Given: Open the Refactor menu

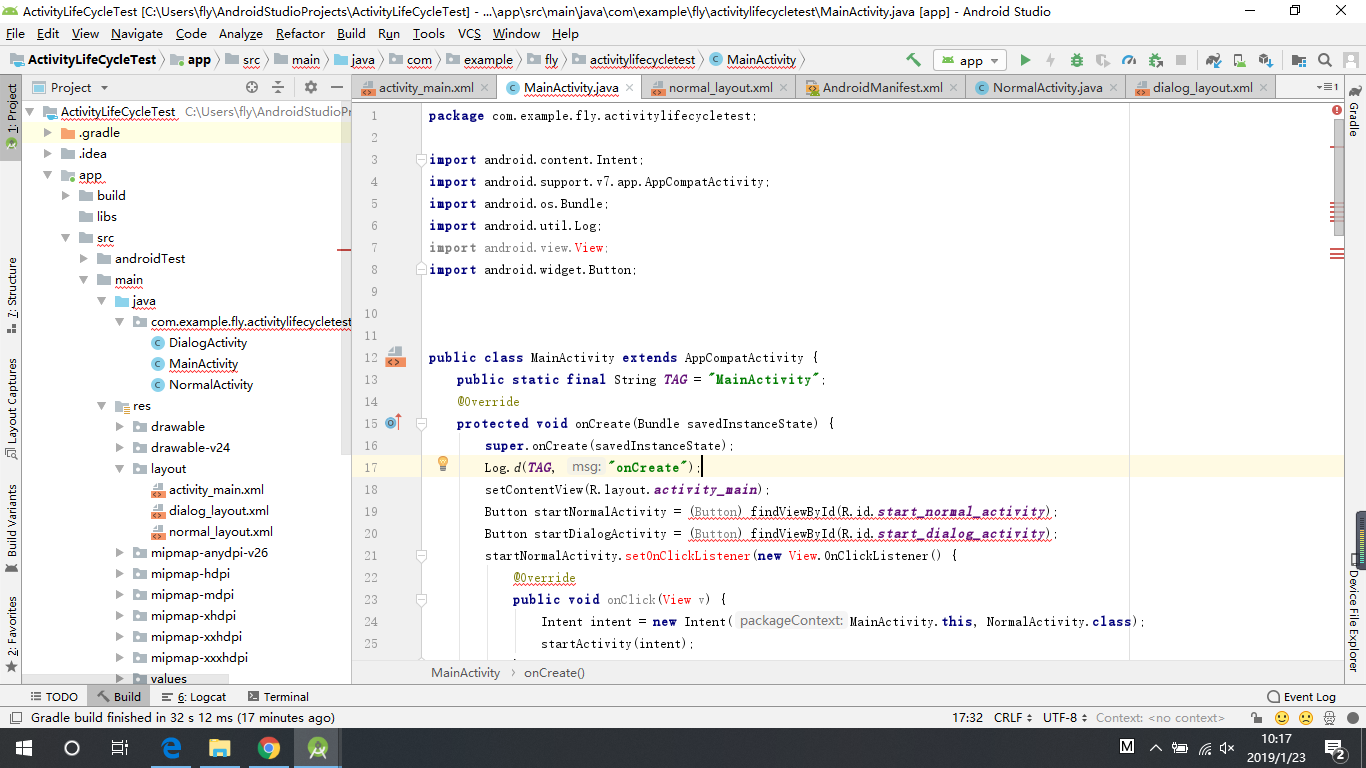Looking at the screenshot, I should click(300, 33).
